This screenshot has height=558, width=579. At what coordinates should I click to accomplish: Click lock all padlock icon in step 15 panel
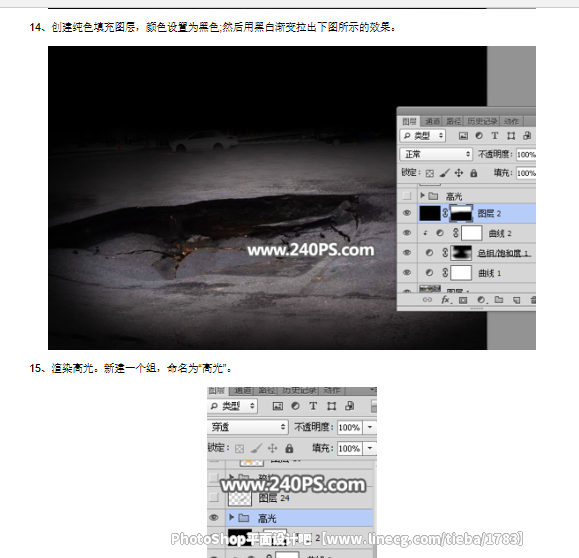(x=289, y=448)
